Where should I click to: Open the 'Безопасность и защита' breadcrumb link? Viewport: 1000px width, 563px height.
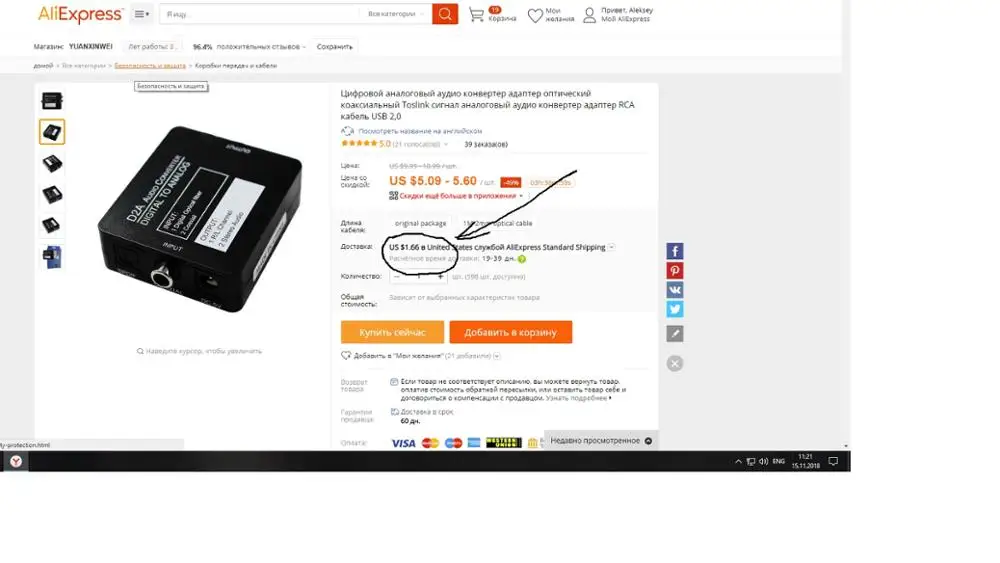pos(150,66)
